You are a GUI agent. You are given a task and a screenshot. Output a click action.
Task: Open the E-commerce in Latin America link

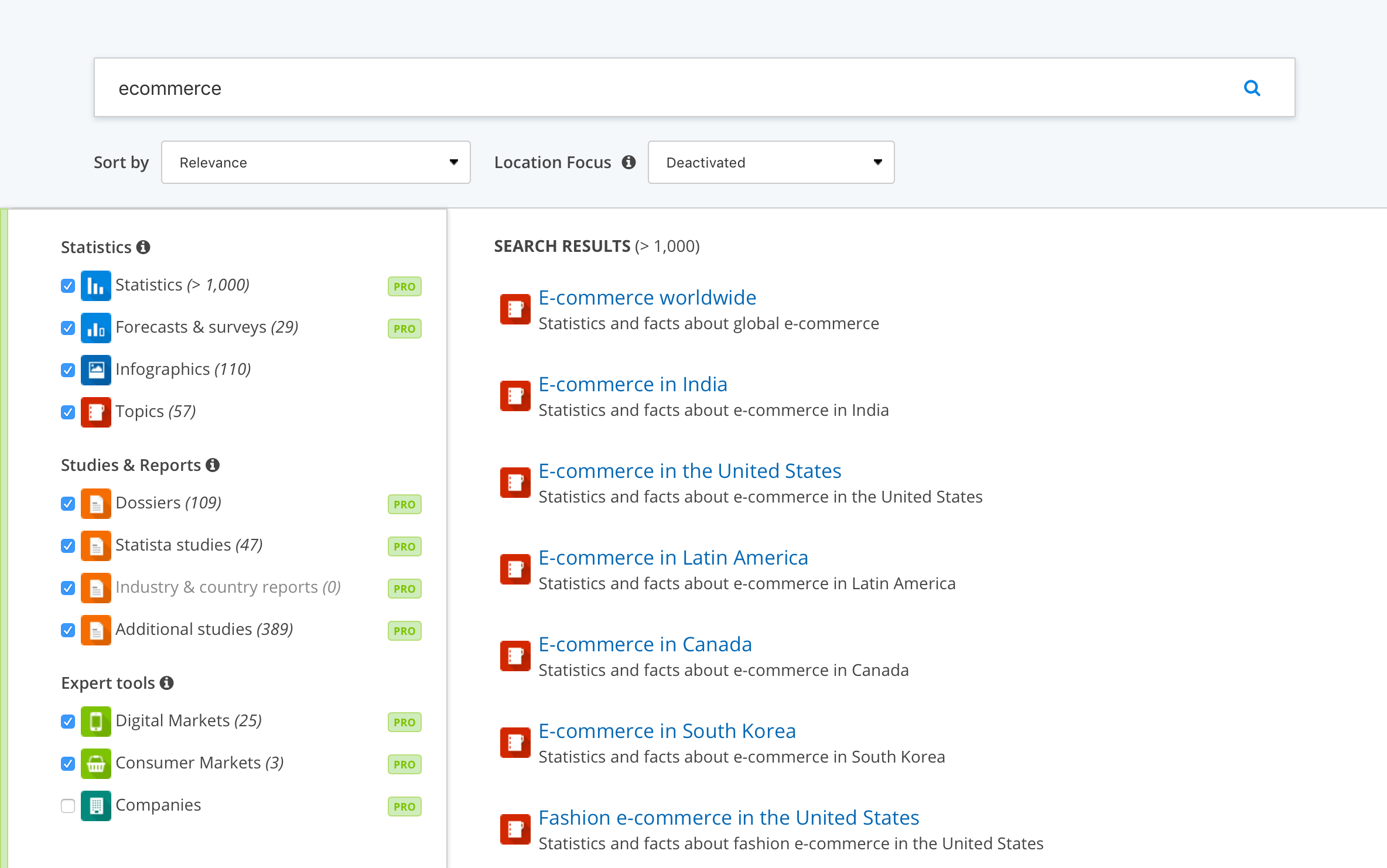[673, 558]
